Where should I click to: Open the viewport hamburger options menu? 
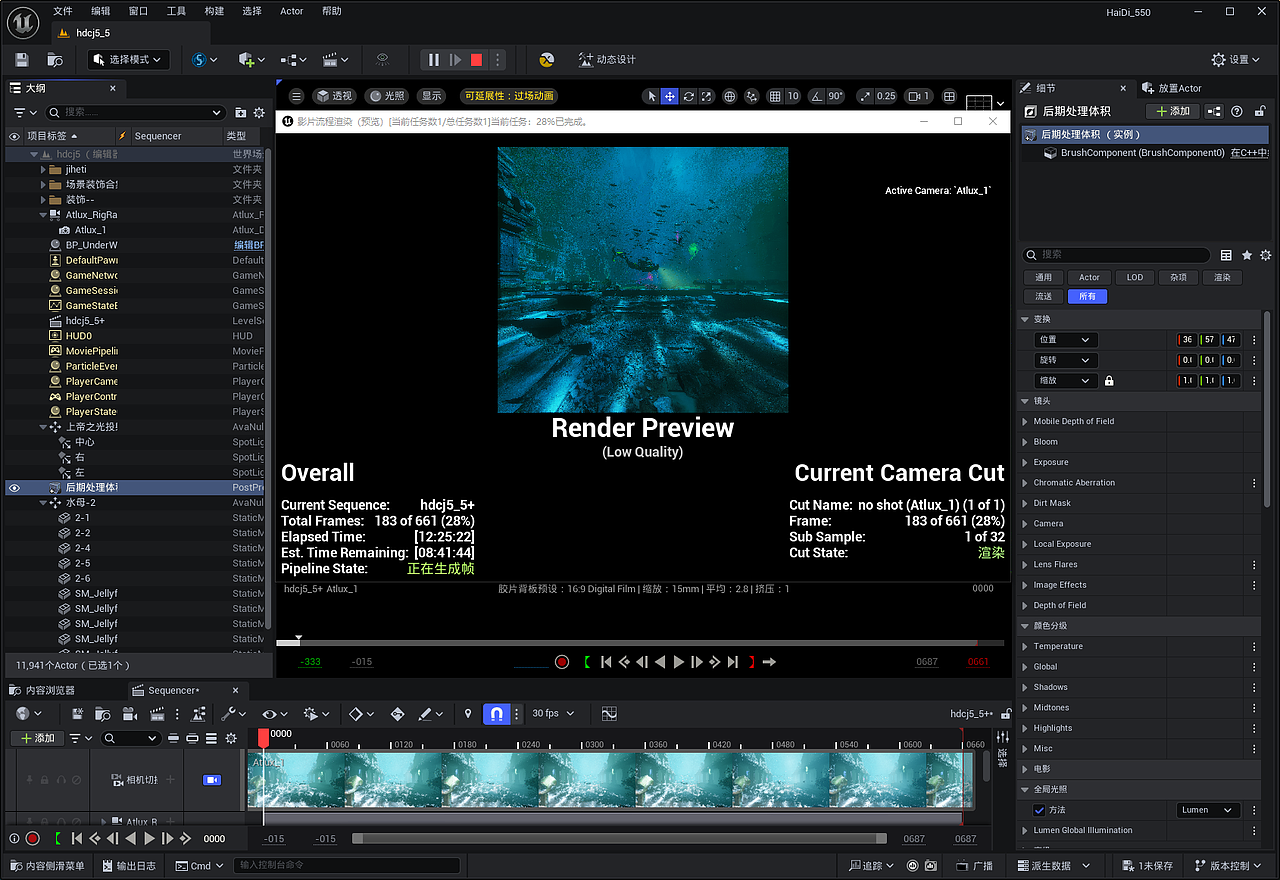(x=296, y=96)
